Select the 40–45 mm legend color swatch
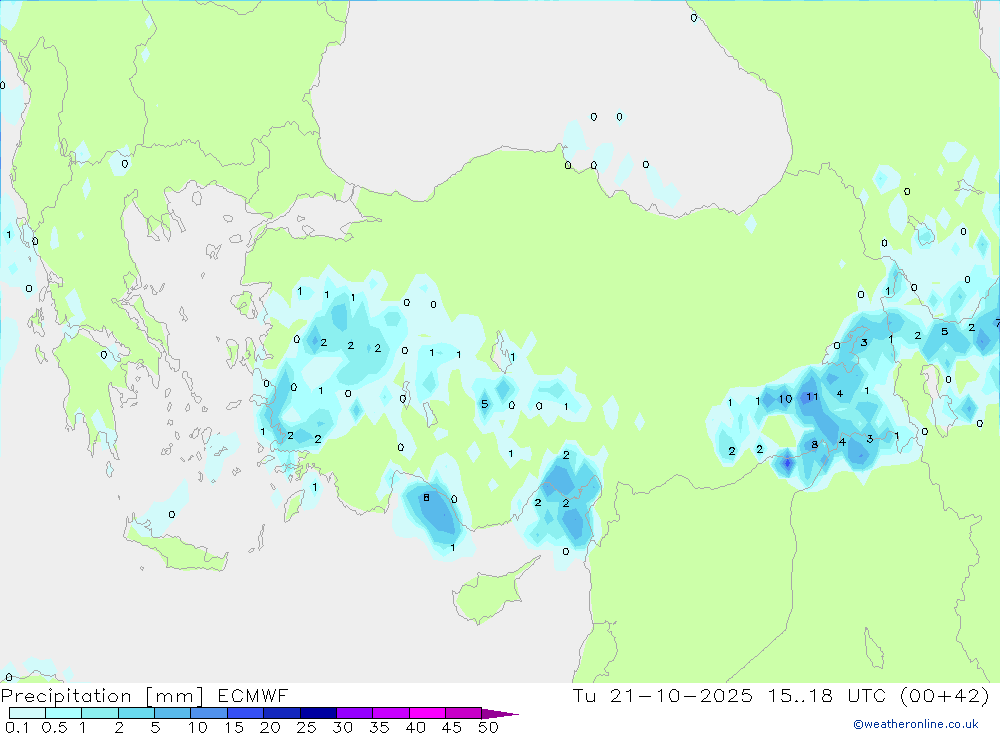 click(x=427, y=713)
